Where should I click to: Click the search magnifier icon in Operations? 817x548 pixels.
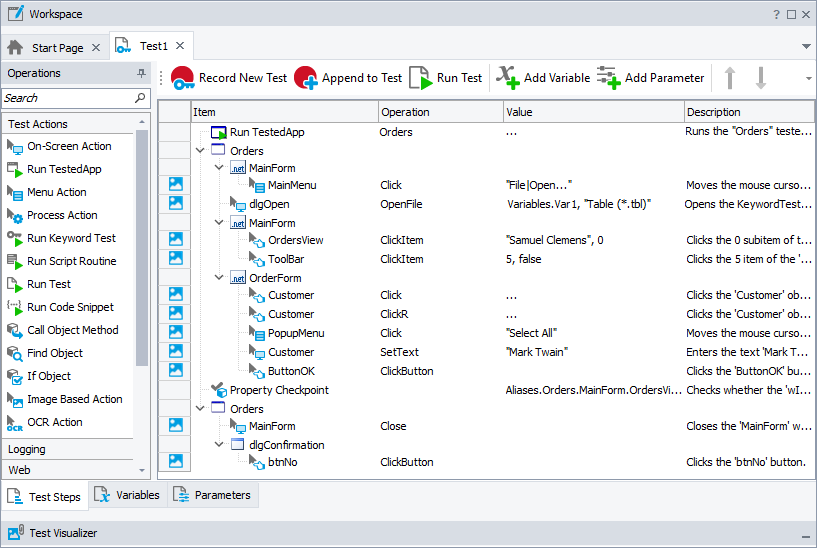(x=140, y=98)
